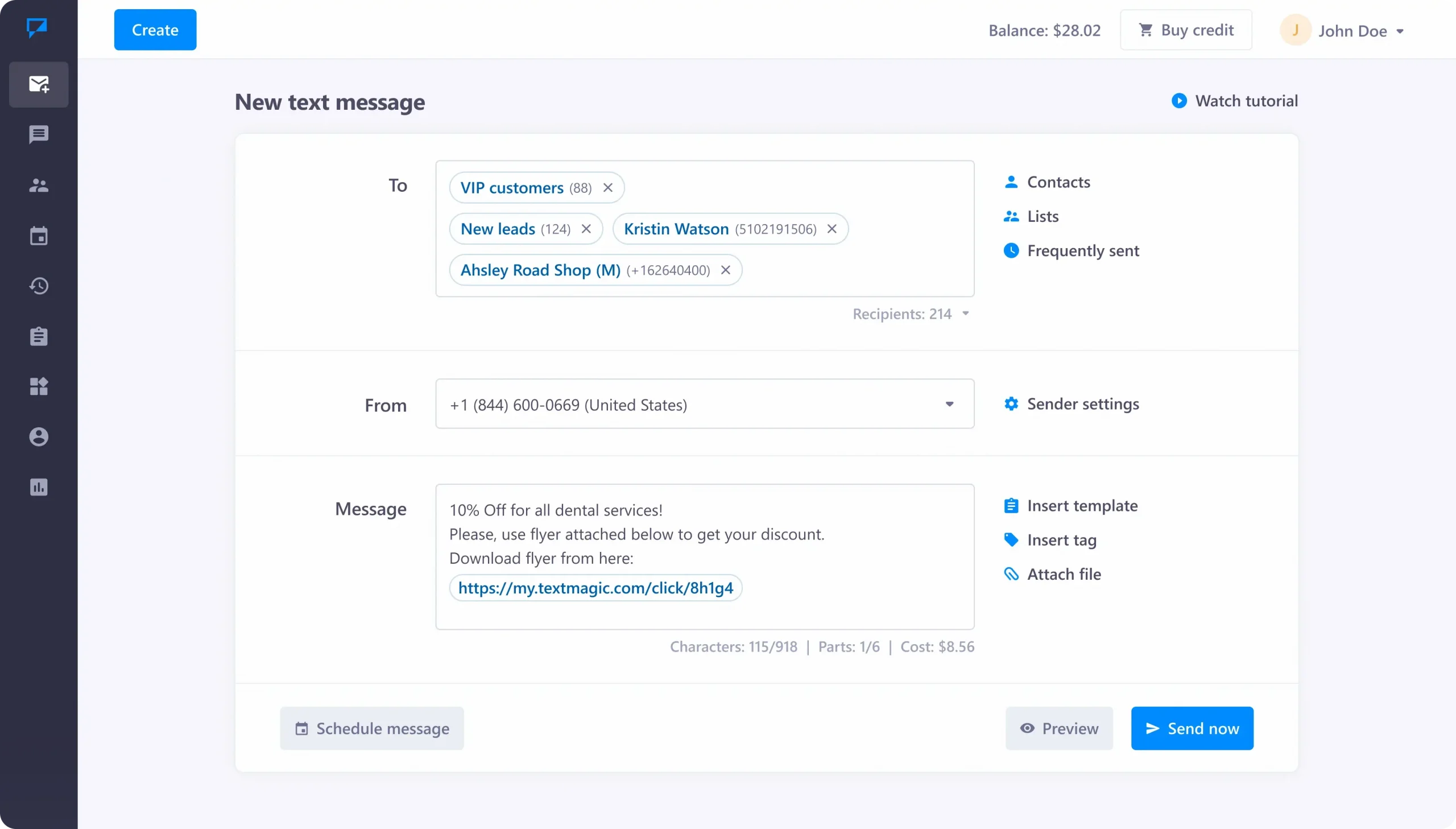Image resolution: width=1456 pixels, height=829 pixels.
Task: Click the Buy credit button
Action: (x=1186, y=30)
